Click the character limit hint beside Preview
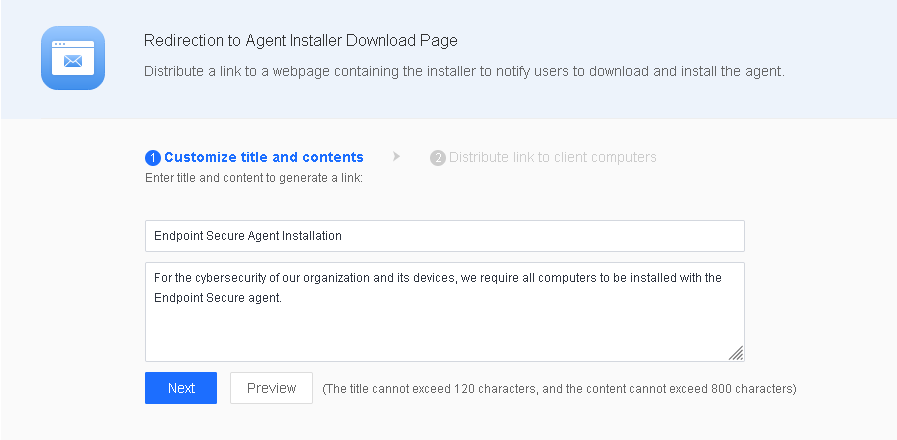Screen dimensions: 897x440 tap(559, 388)
